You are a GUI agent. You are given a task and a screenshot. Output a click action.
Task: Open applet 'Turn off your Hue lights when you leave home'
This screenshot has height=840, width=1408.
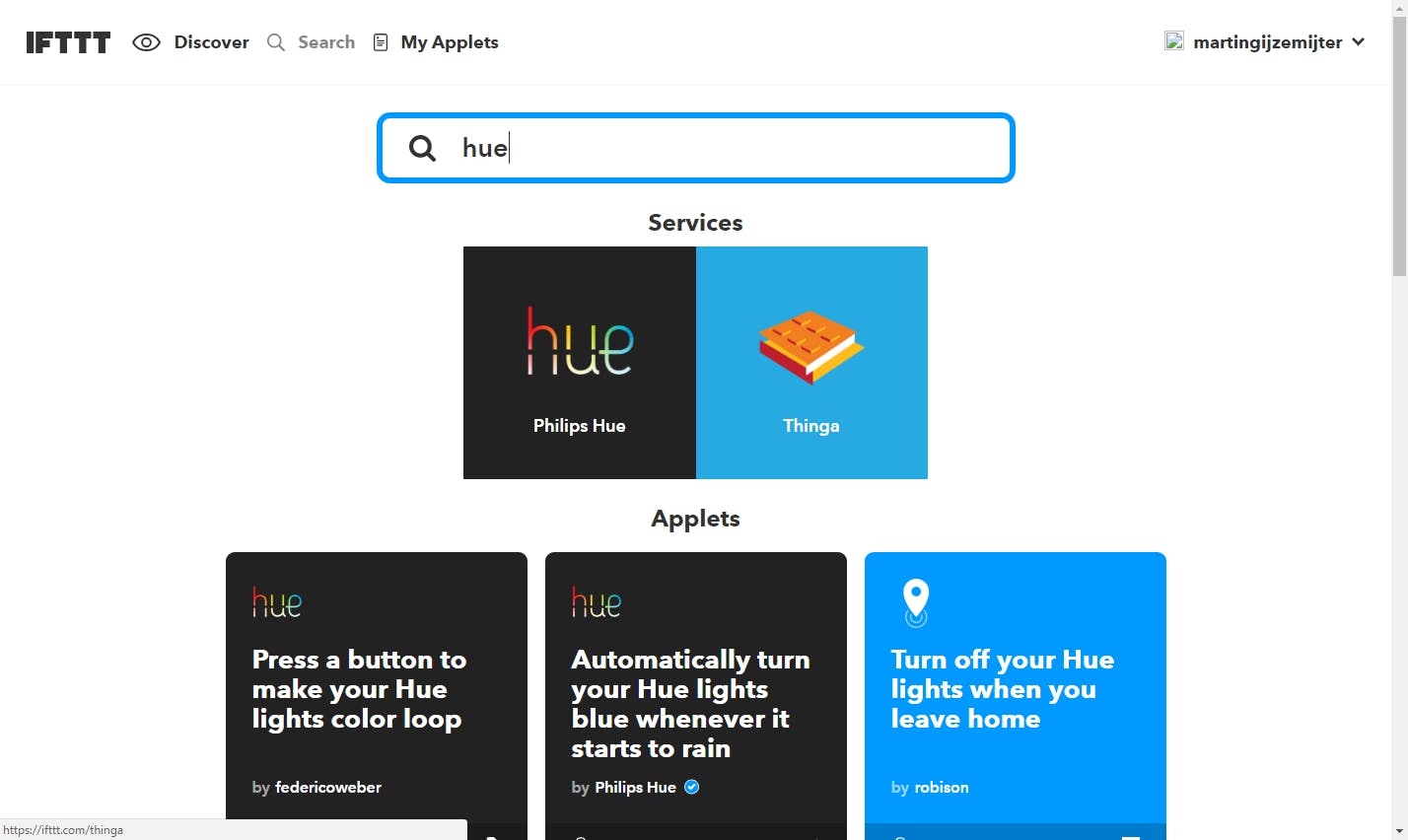[x=1003, y=689]
